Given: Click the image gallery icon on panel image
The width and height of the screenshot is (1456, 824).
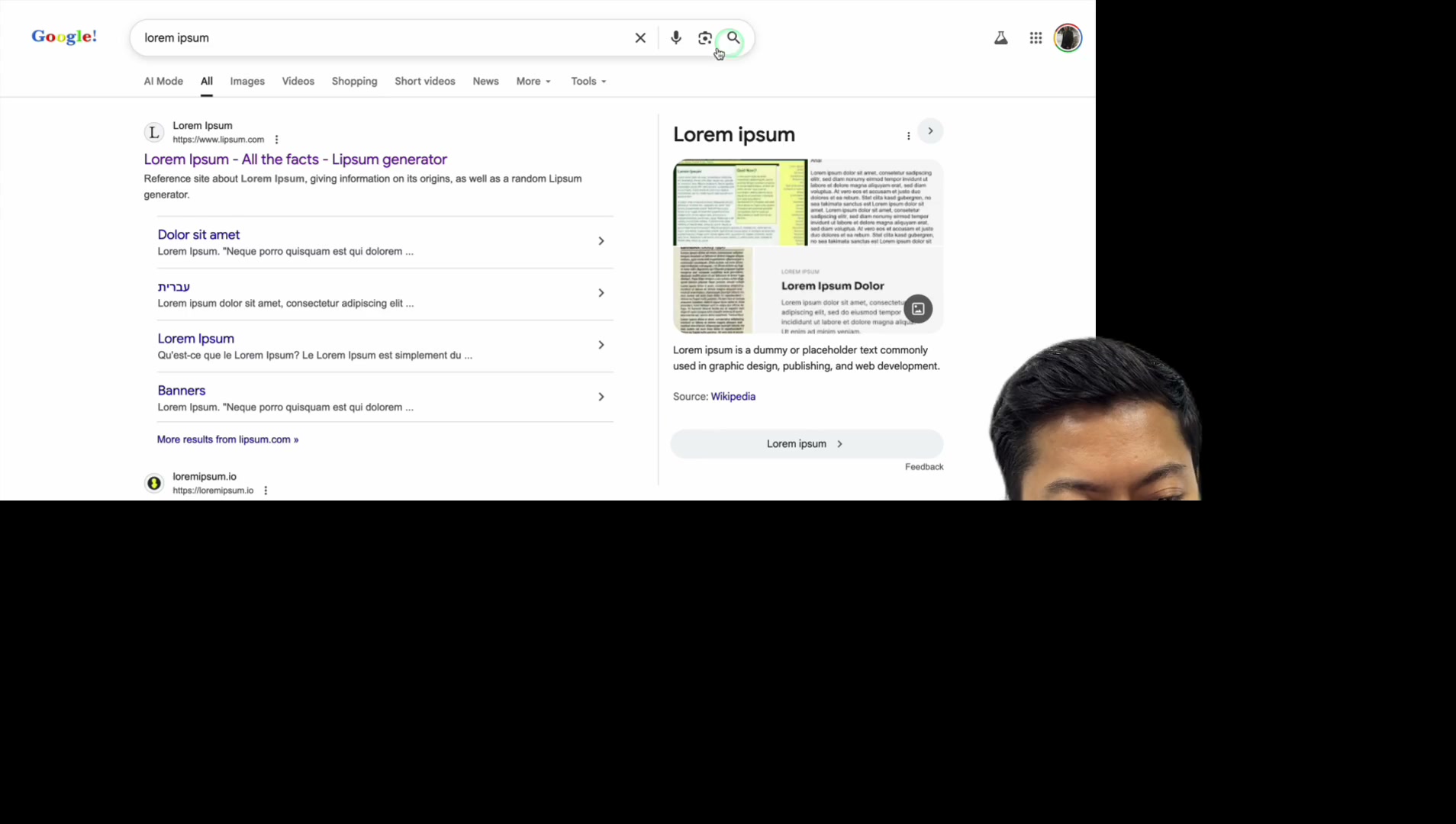Looking at the screenshot, I should click(x=918, y=309).
